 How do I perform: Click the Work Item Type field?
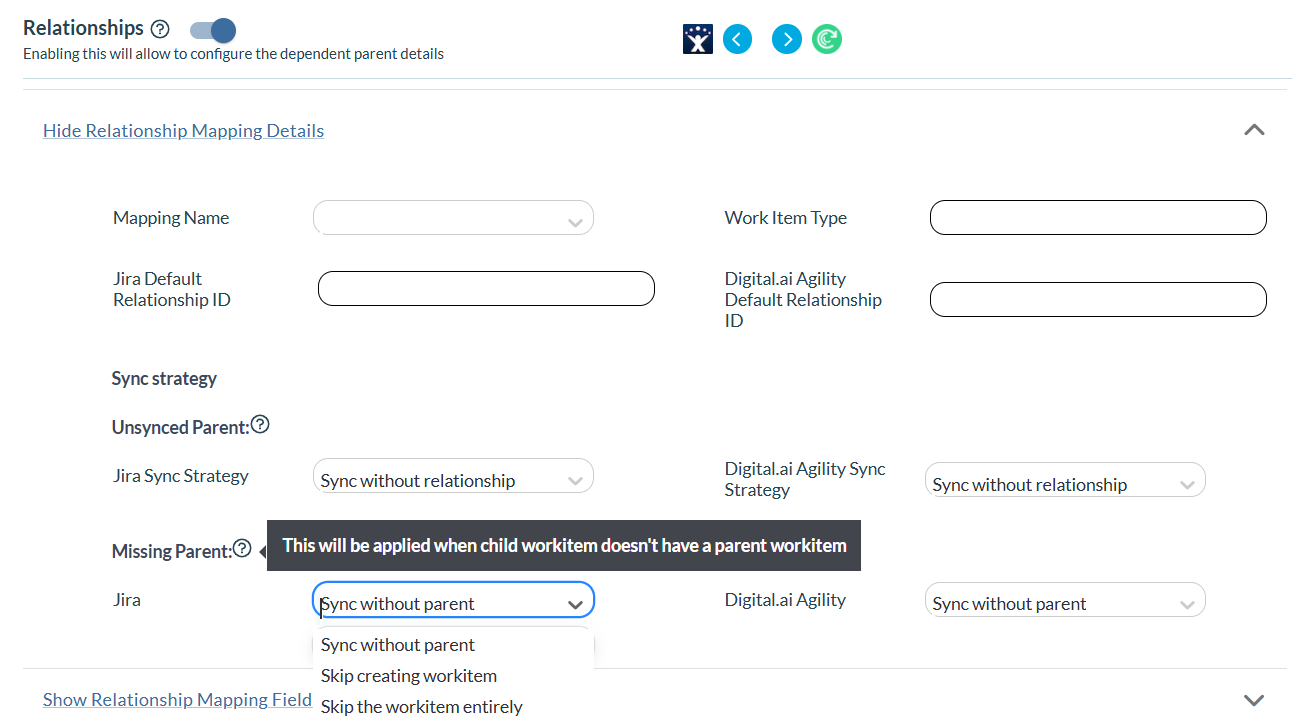pos(1098,218)
